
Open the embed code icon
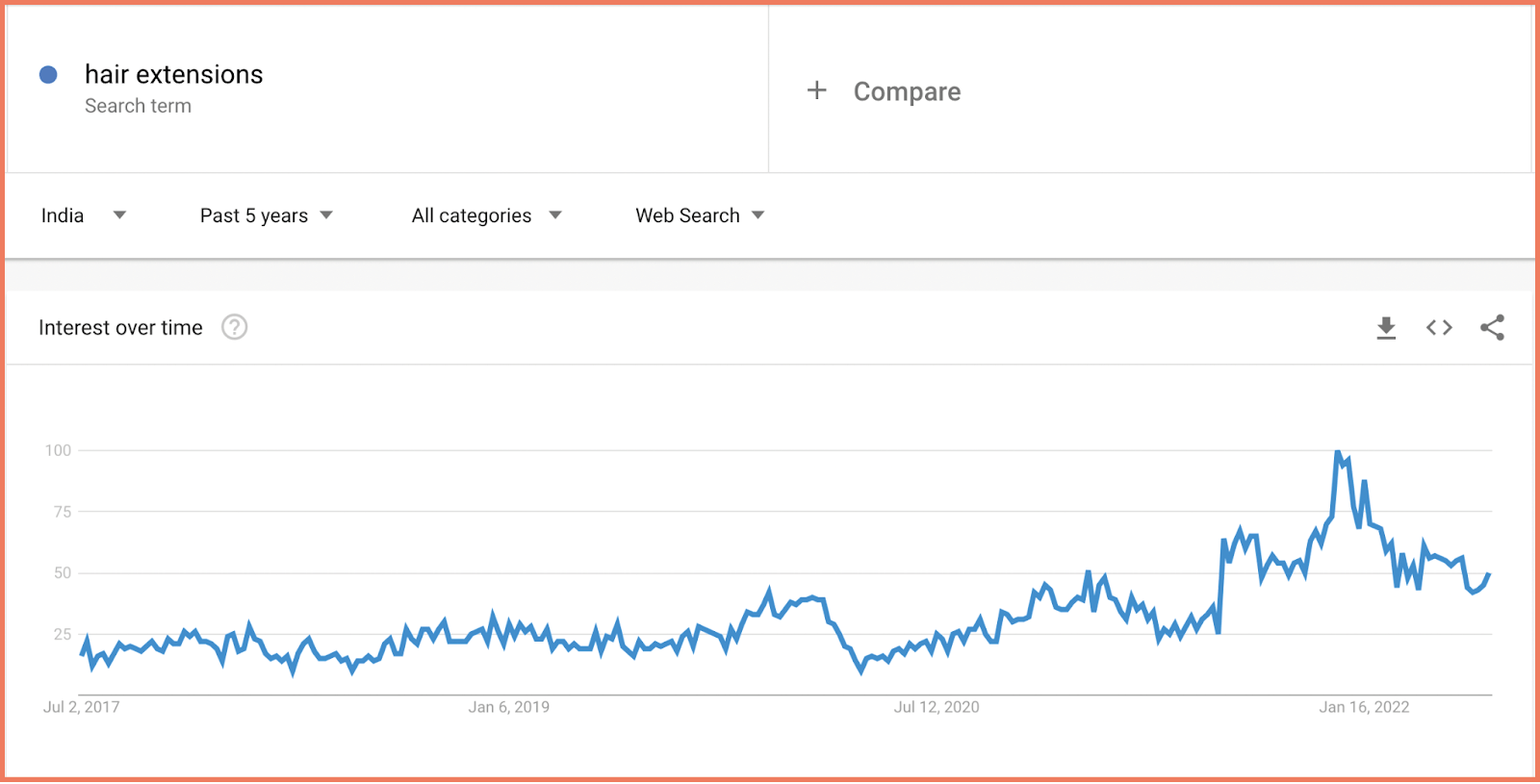pos(1439,328)
